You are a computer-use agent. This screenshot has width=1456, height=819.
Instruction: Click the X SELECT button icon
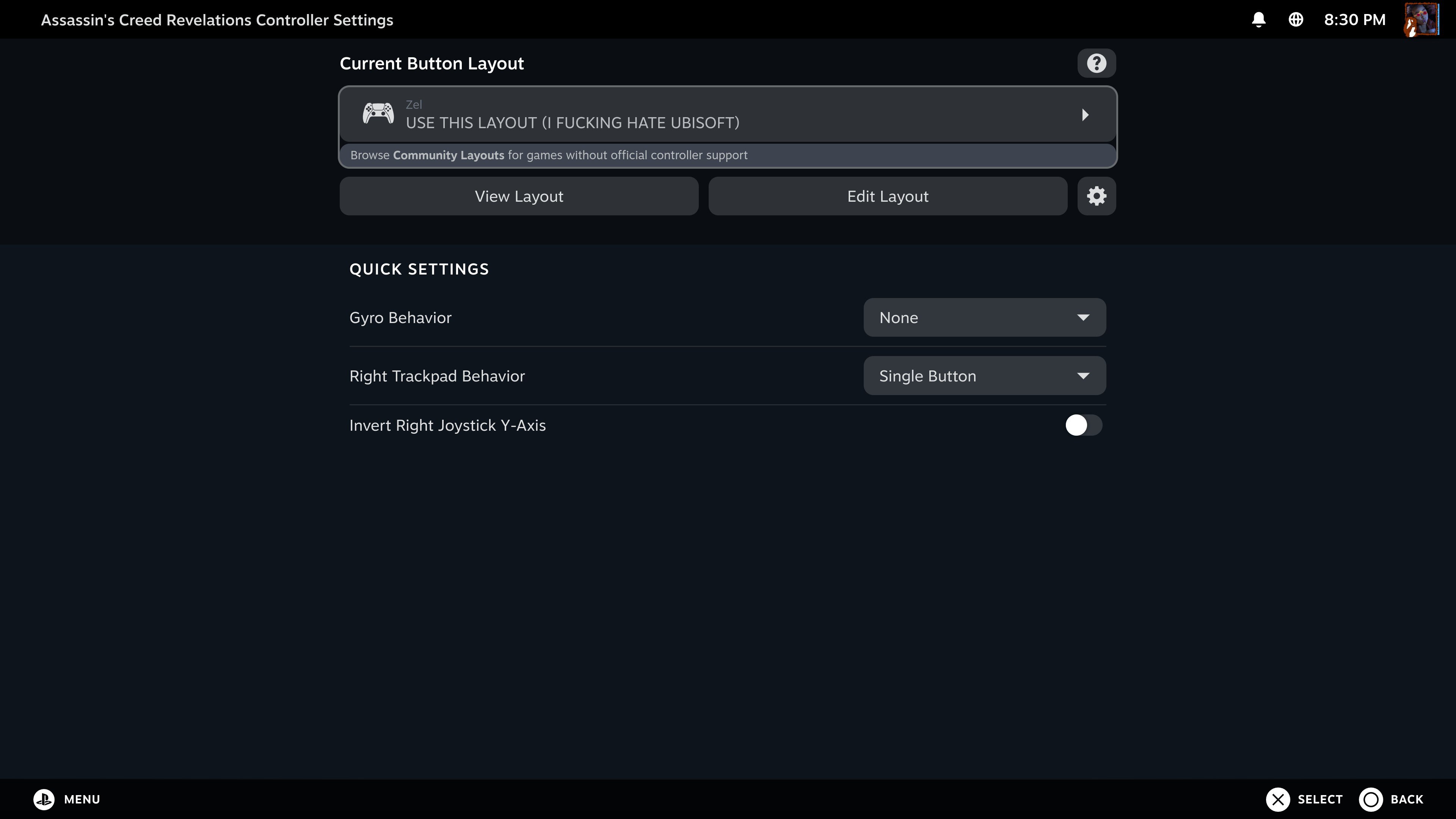(x=1277, y=799)
